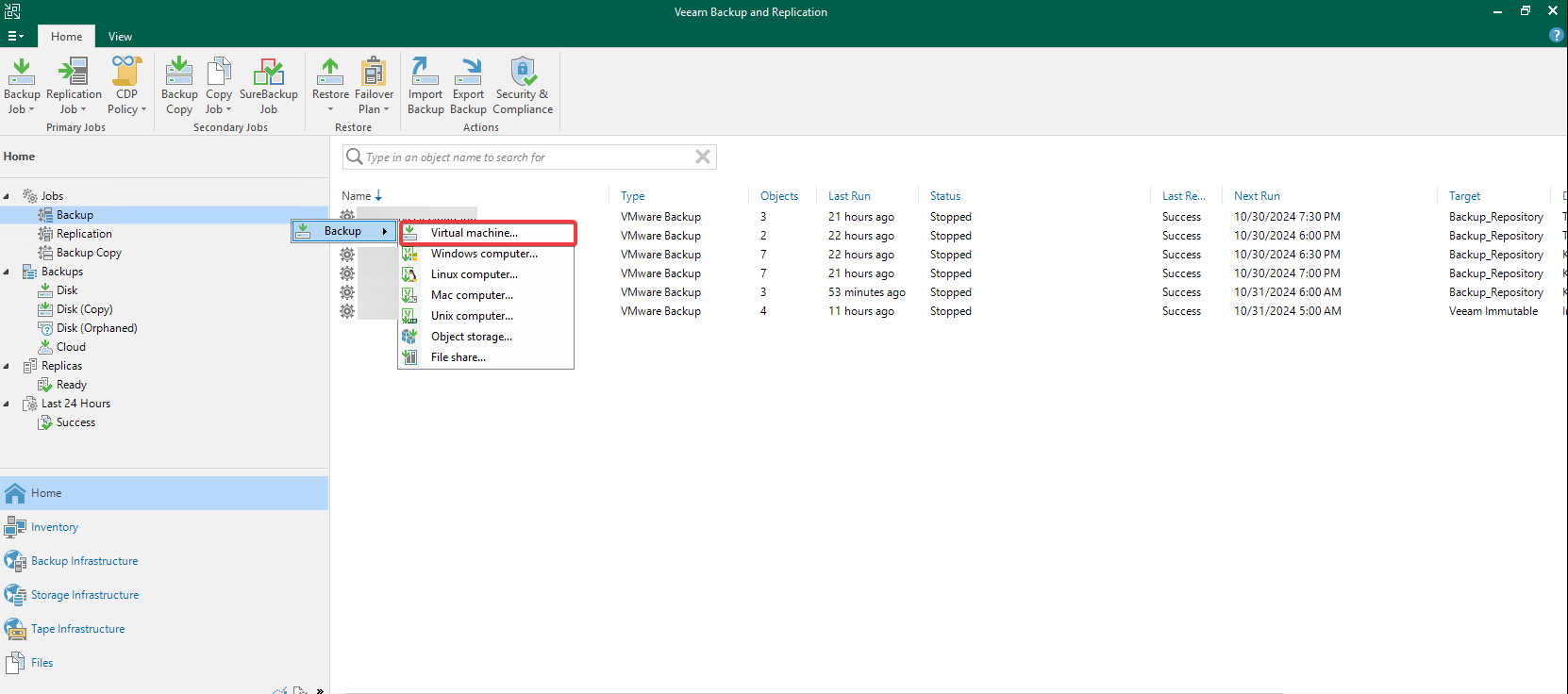Choose Virtual machine... from the context menu
This screenshot has width=1568, height=694.
[487, 233]
